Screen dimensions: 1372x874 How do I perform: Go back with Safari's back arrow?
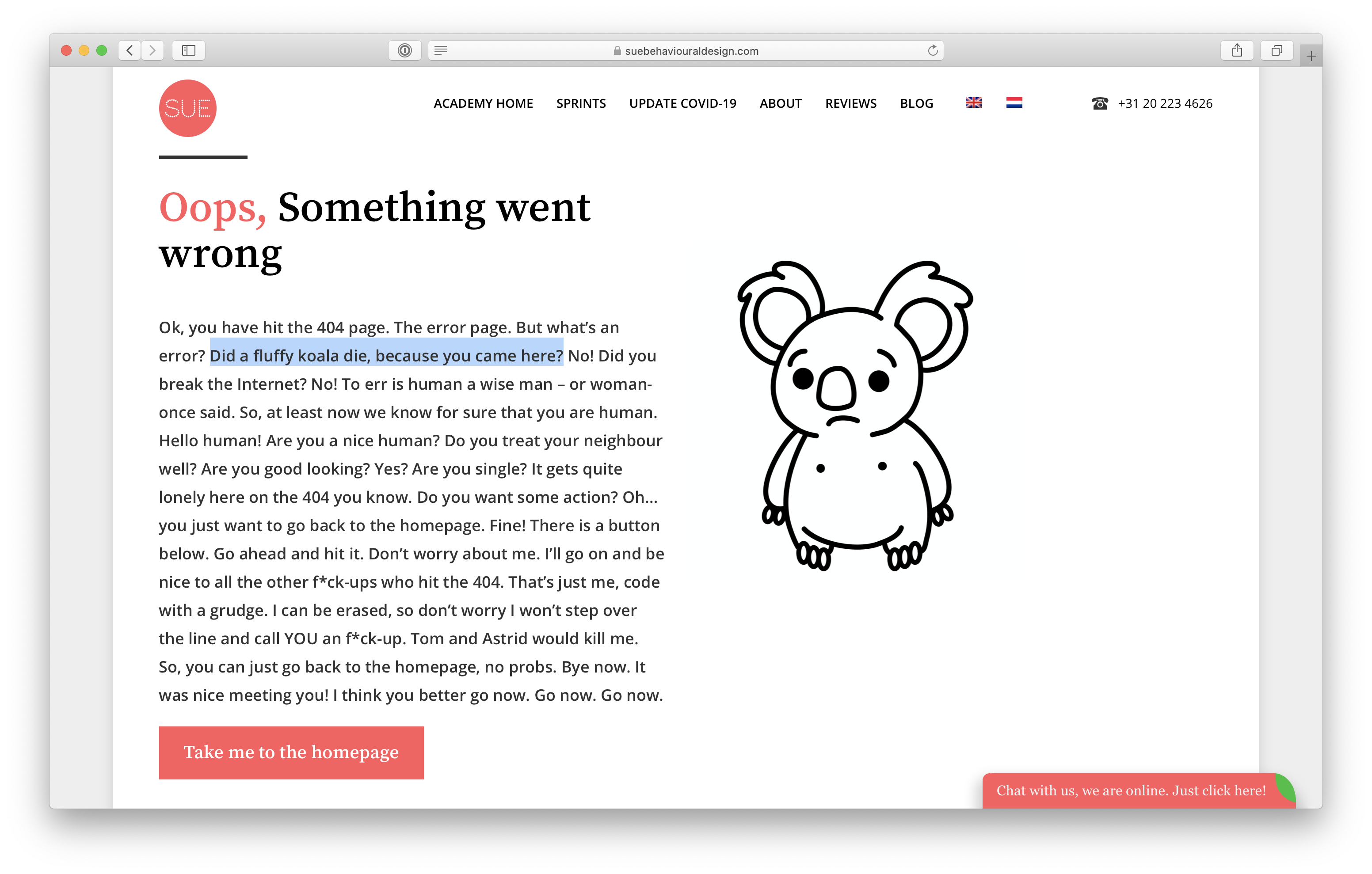point(130,51)
